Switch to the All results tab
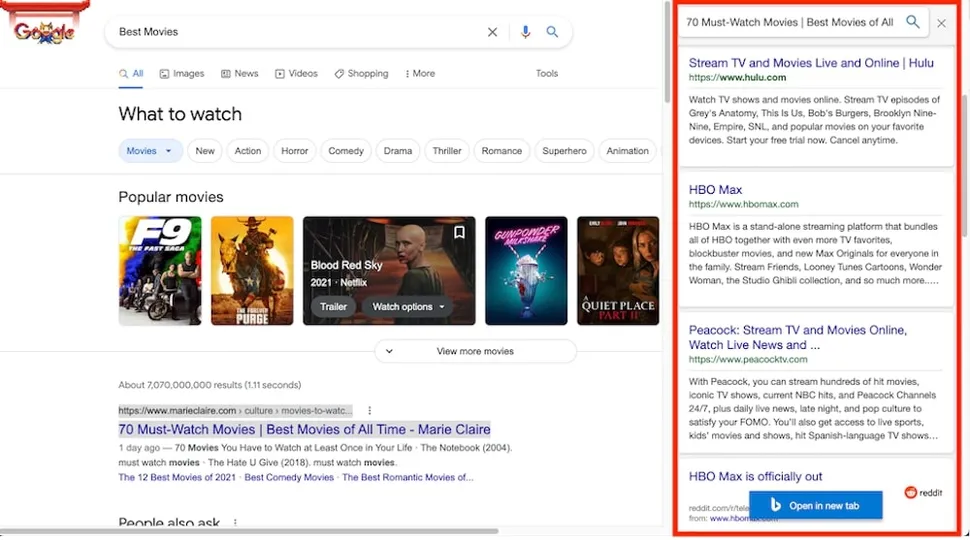This screenshot has height=540, width=970. [131, 74]
